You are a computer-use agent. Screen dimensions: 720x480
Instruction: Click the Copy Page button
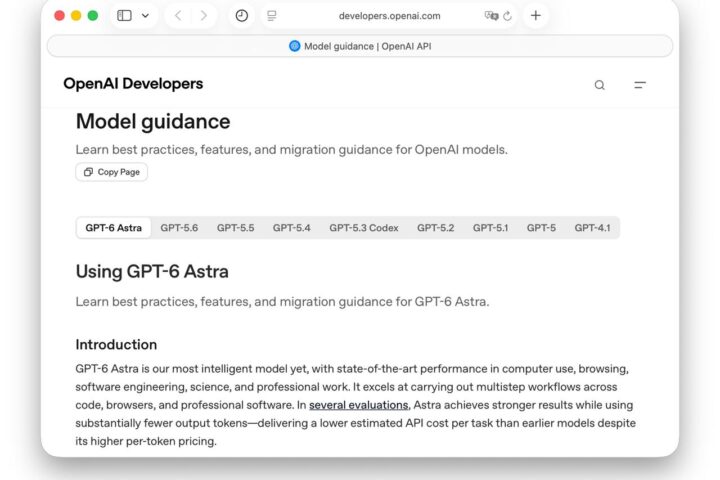tap(112, 172)
